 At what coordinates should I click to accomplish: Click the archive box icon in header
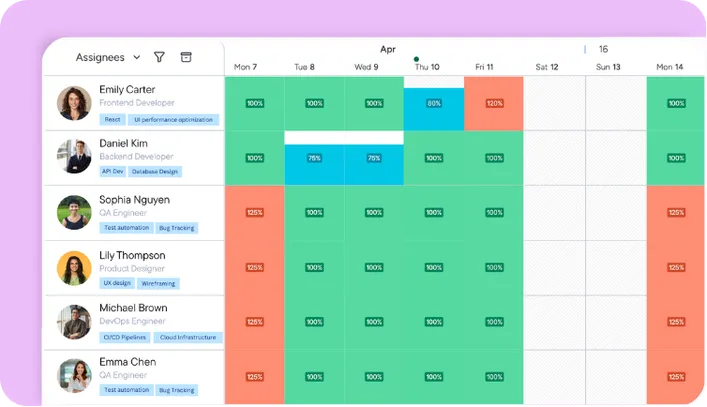[186, 57]
